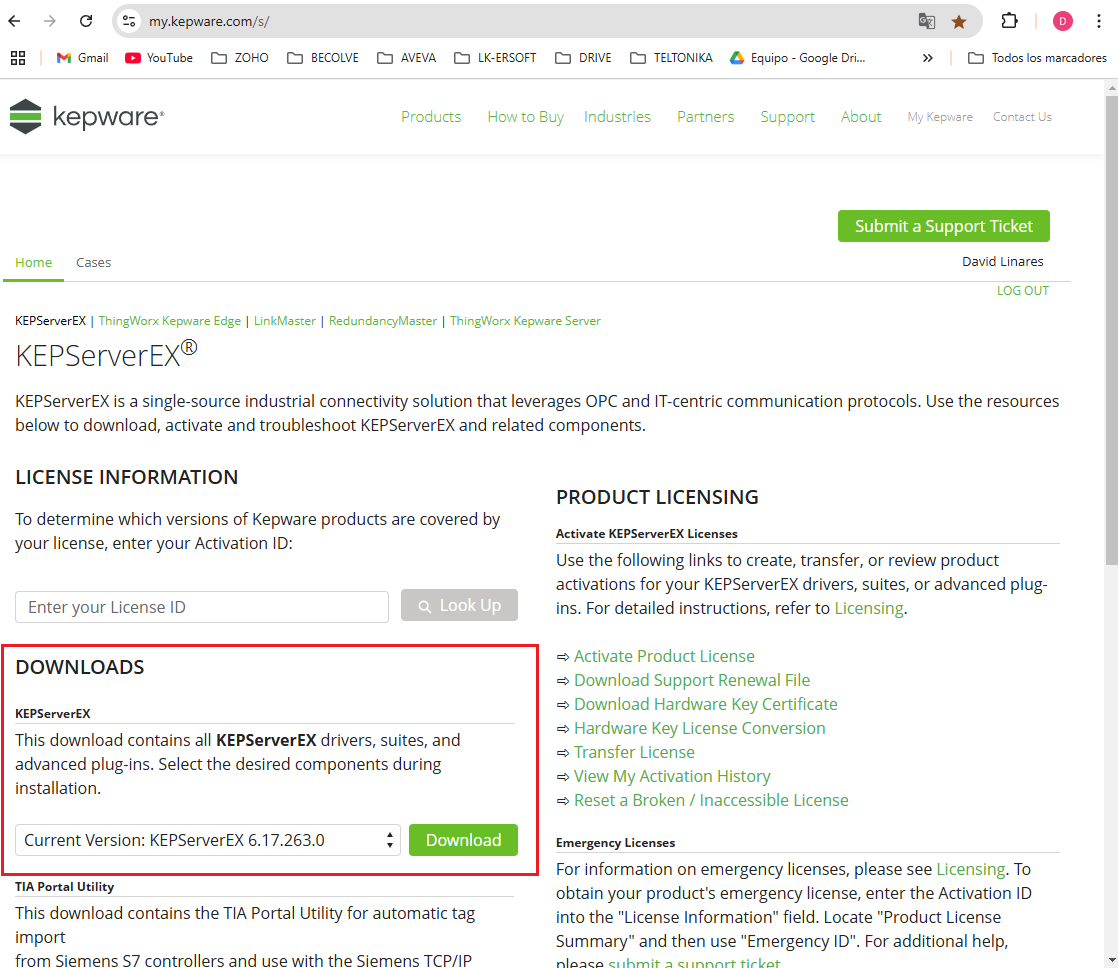Open the Chrome three-dot menu
Viewport: 1118px width, 968px height.
tap(1099, 21)
